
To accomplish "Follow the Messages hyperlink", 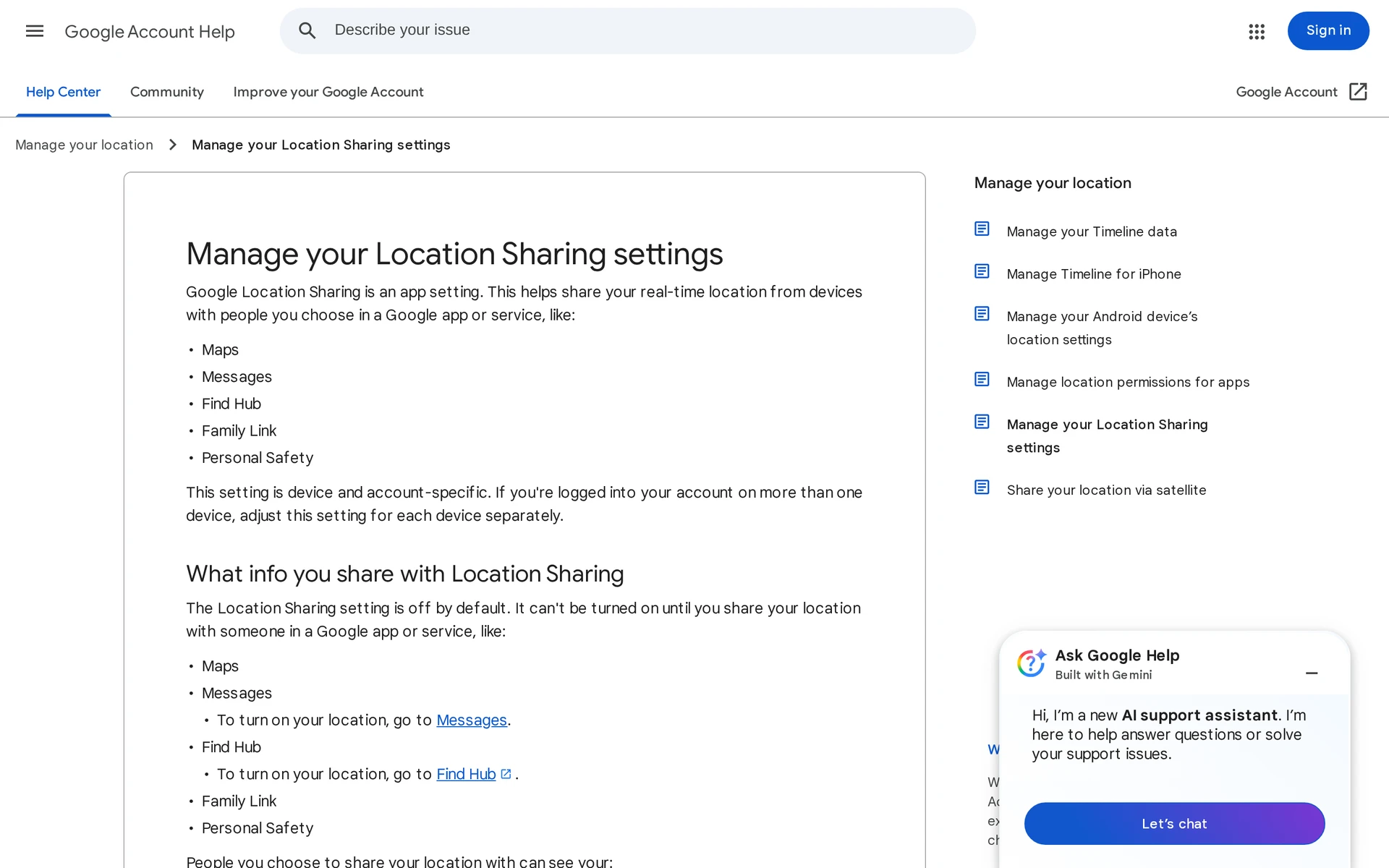I will (x=472, y=720).
